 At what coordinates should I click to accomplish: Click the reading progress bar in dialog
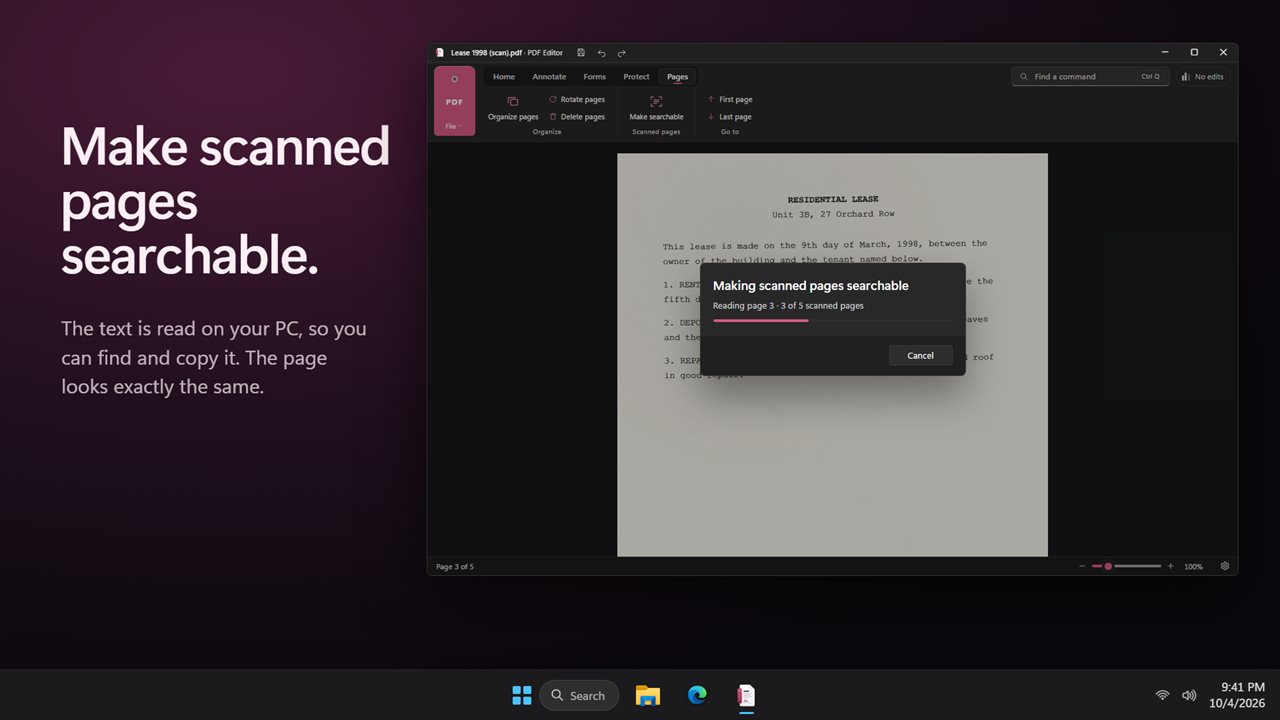point(832,320)
